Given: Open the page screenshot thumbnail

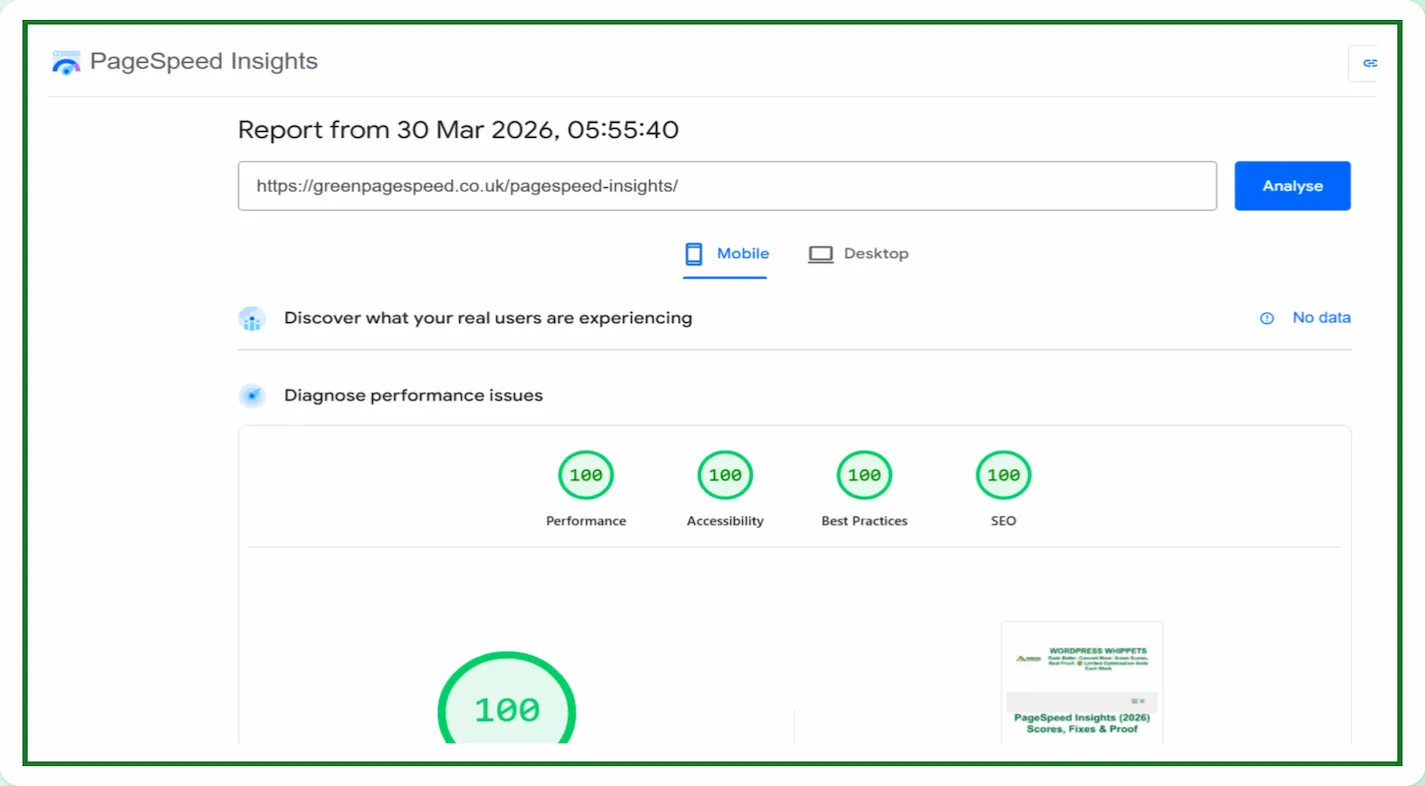Looking at the screenshot, I should (1081, 683).
